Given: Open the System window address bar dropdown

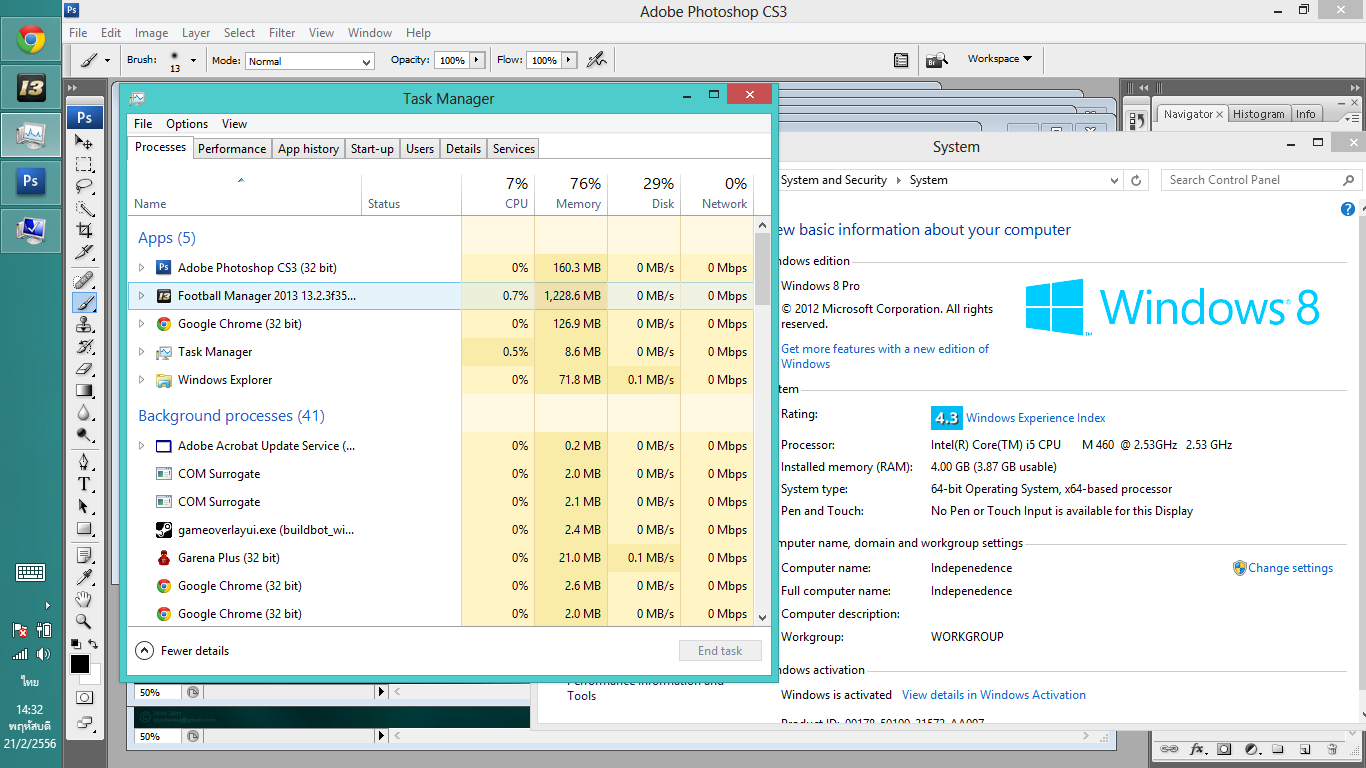Looking at the screenshot, I should coord(1114,181).
